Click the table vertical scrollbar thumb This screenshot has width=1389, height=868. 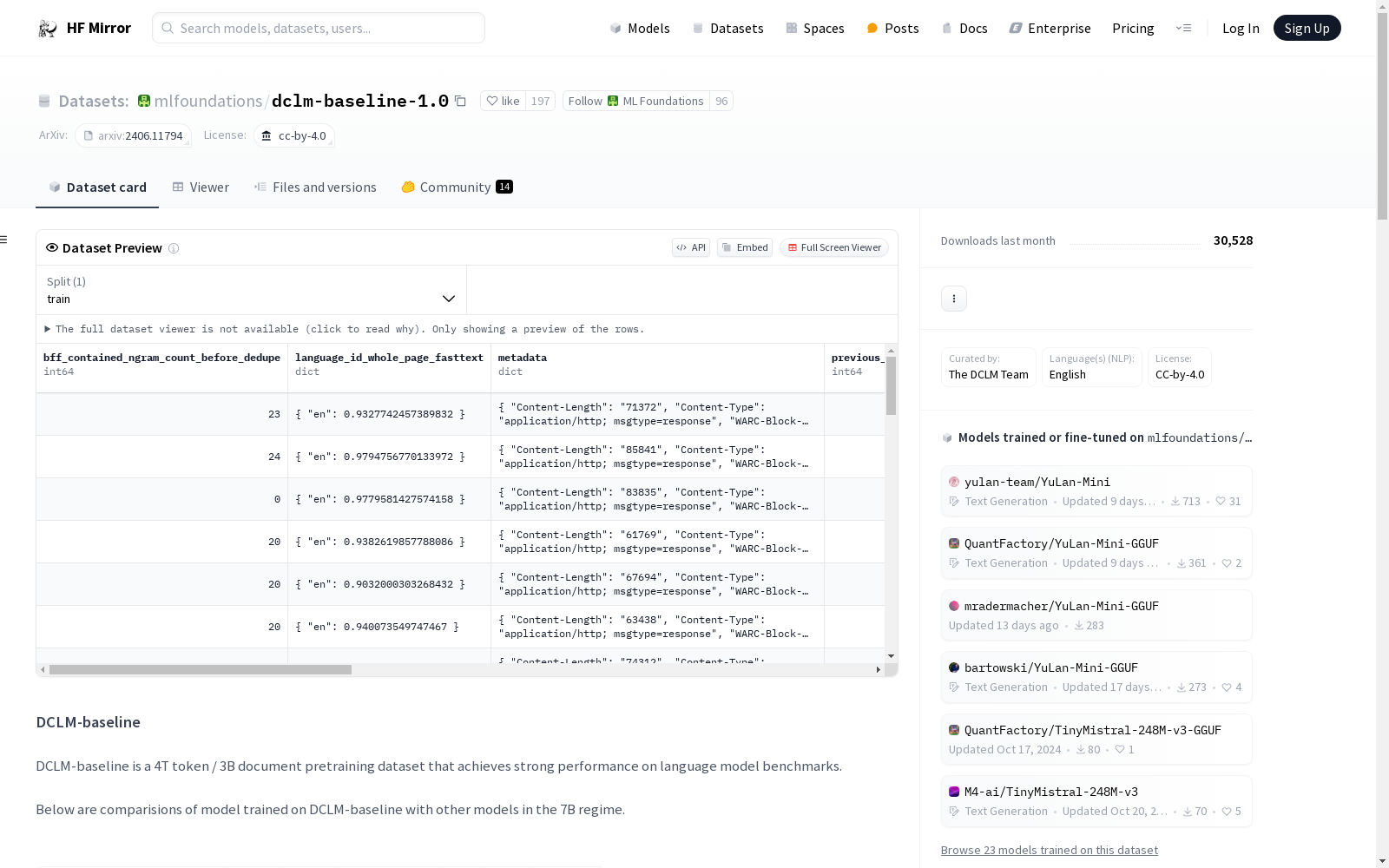(x=891, y=385)
